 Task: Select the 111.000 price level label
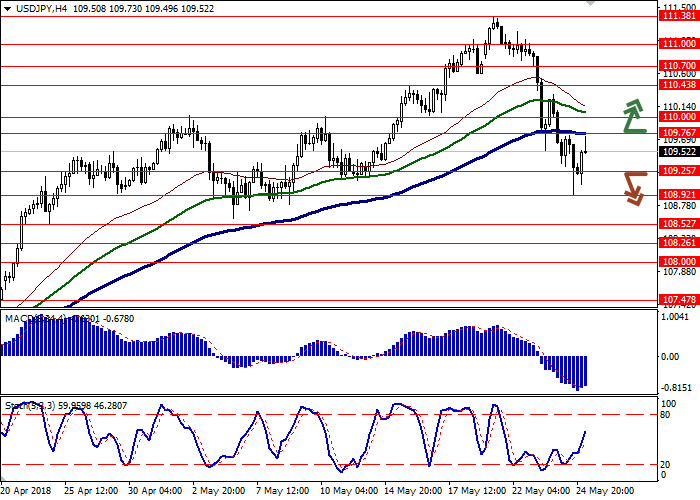(678, 44)
